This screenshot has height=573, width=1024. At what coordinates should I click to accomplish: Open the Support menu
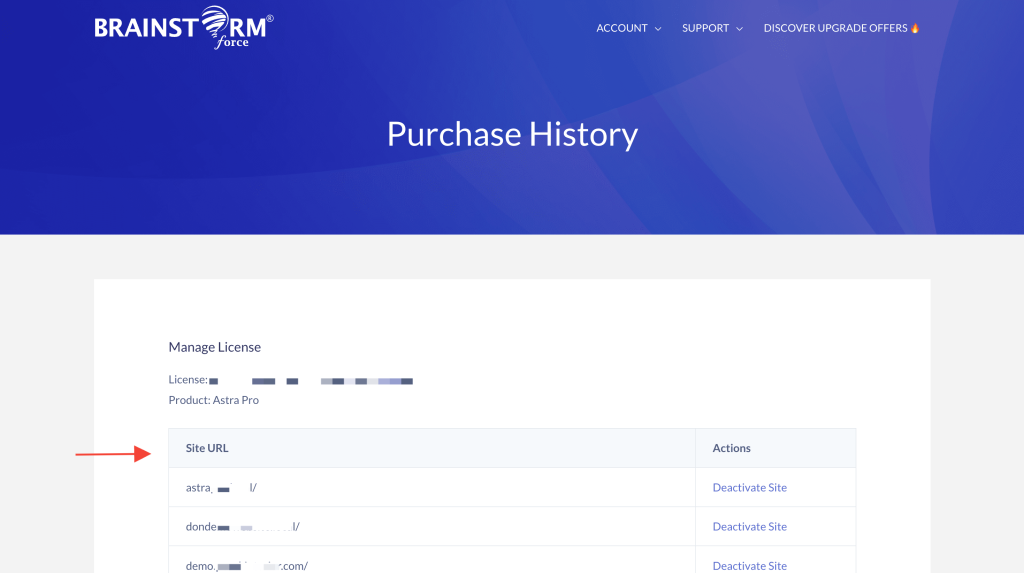pyautogui.click(x=705, y=28)
